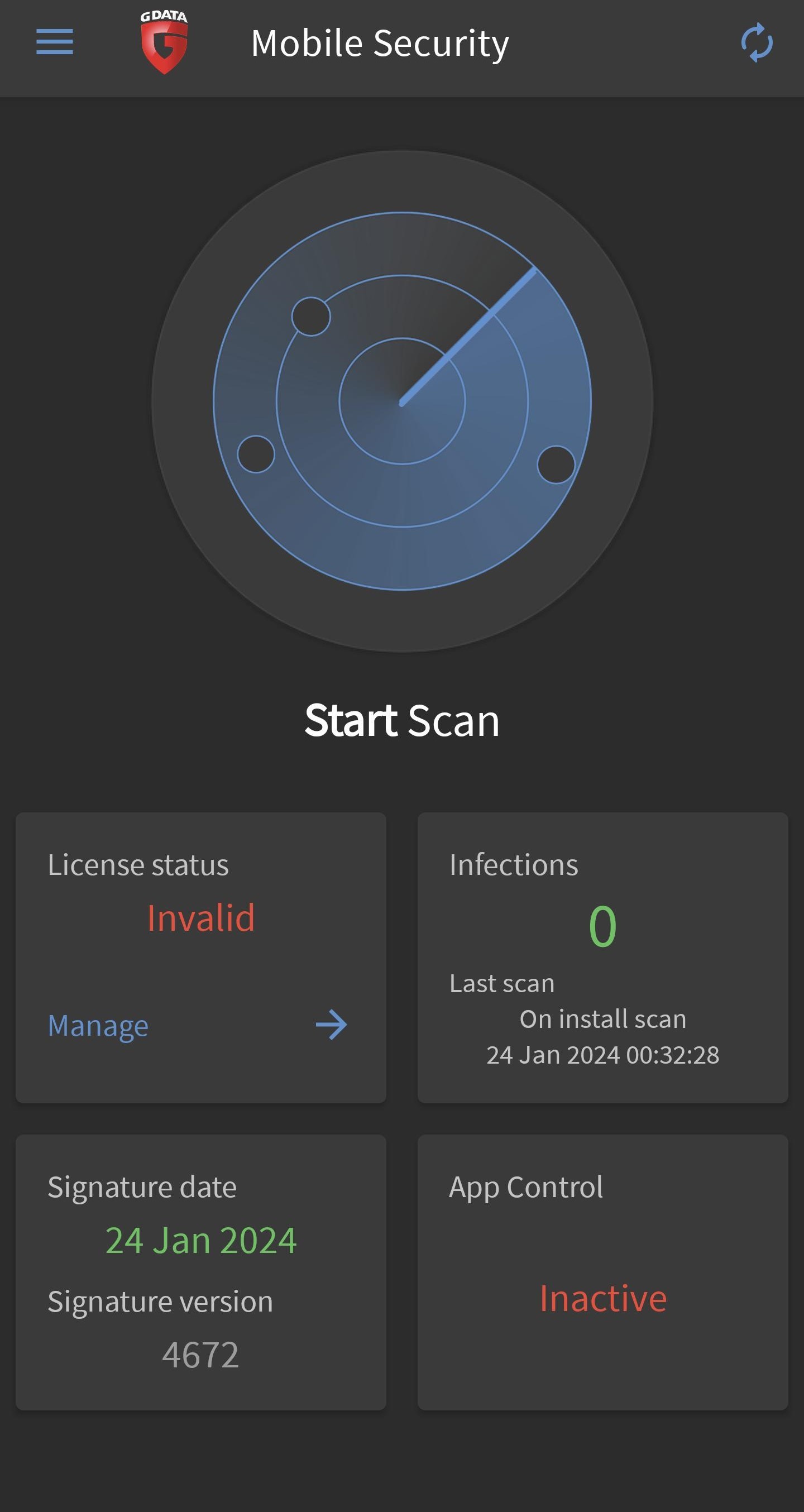Click the refresh signatures icon
Image resolution: width=804 pixels, height=1512 pixels.
pos(757,42)
